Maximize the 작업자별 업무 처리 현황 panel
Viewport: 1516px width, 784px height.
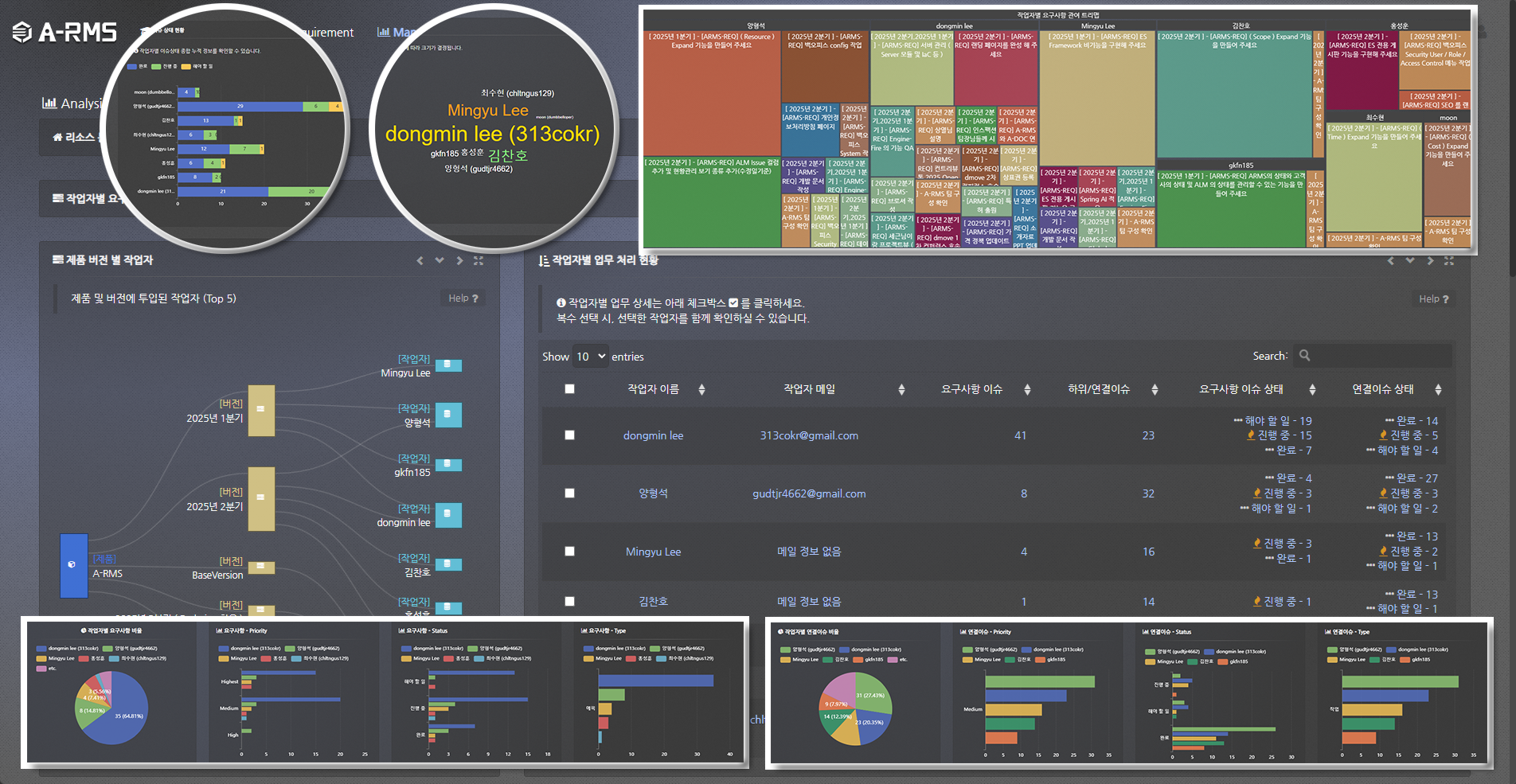point(1449,260)
